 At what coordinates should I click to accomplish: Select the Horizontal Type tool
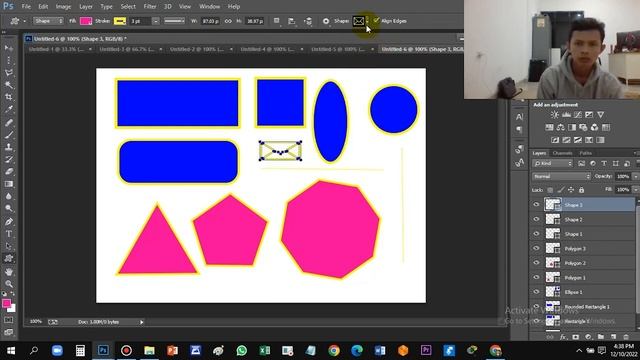pyautogui.click(x=9, y=234)
